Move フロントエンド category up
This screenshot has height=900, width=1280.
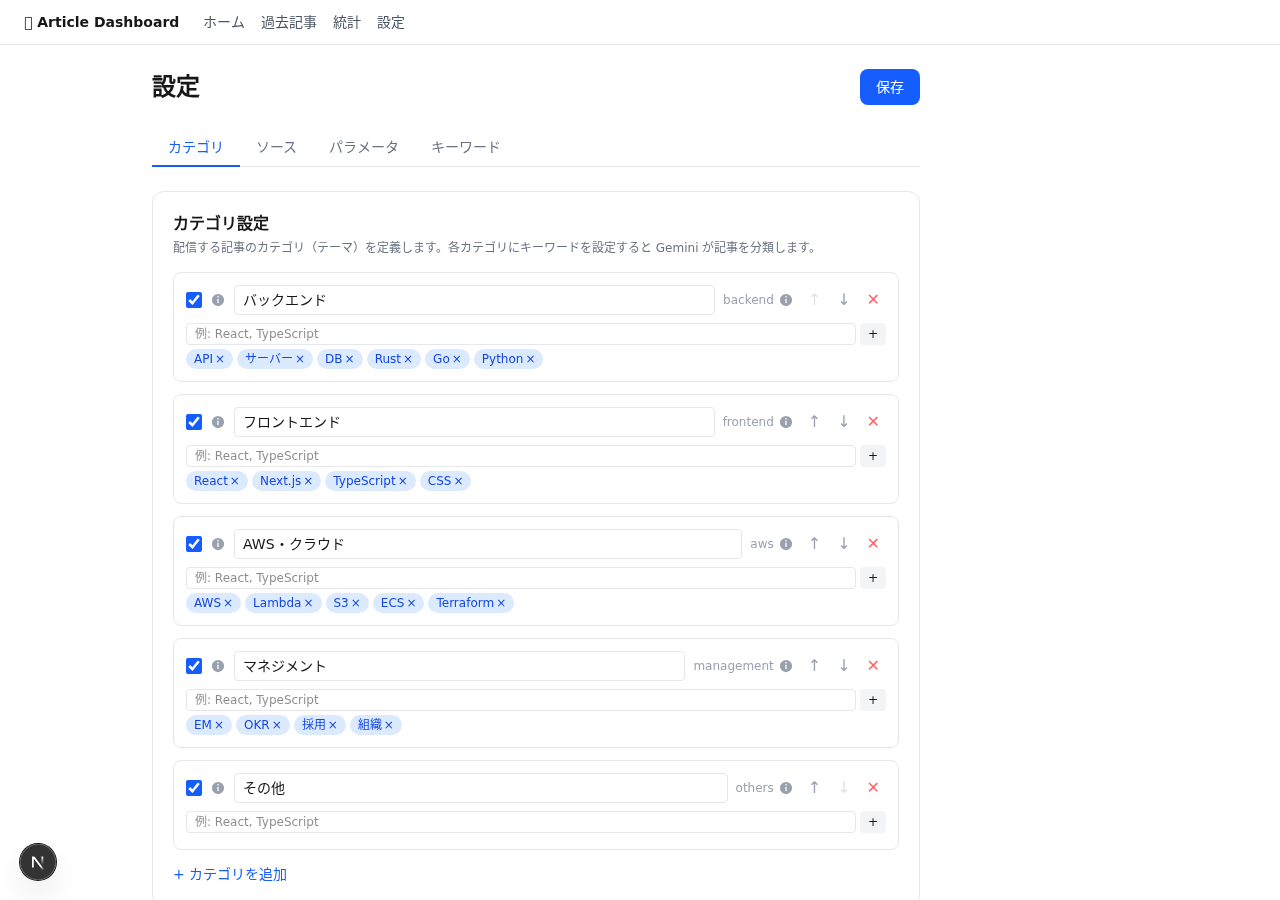pyautogui.click(x=814, y=422)
